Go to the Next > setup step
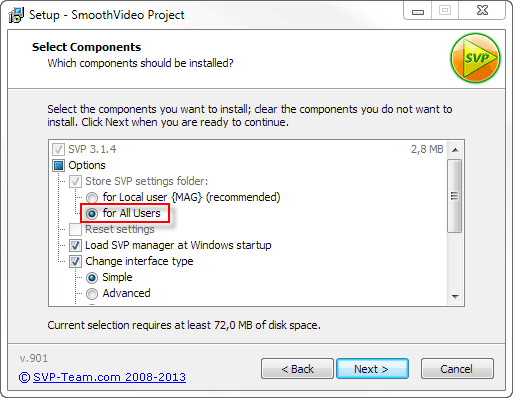Viewport: 513px width, 398px height. (x=372, y=369)
